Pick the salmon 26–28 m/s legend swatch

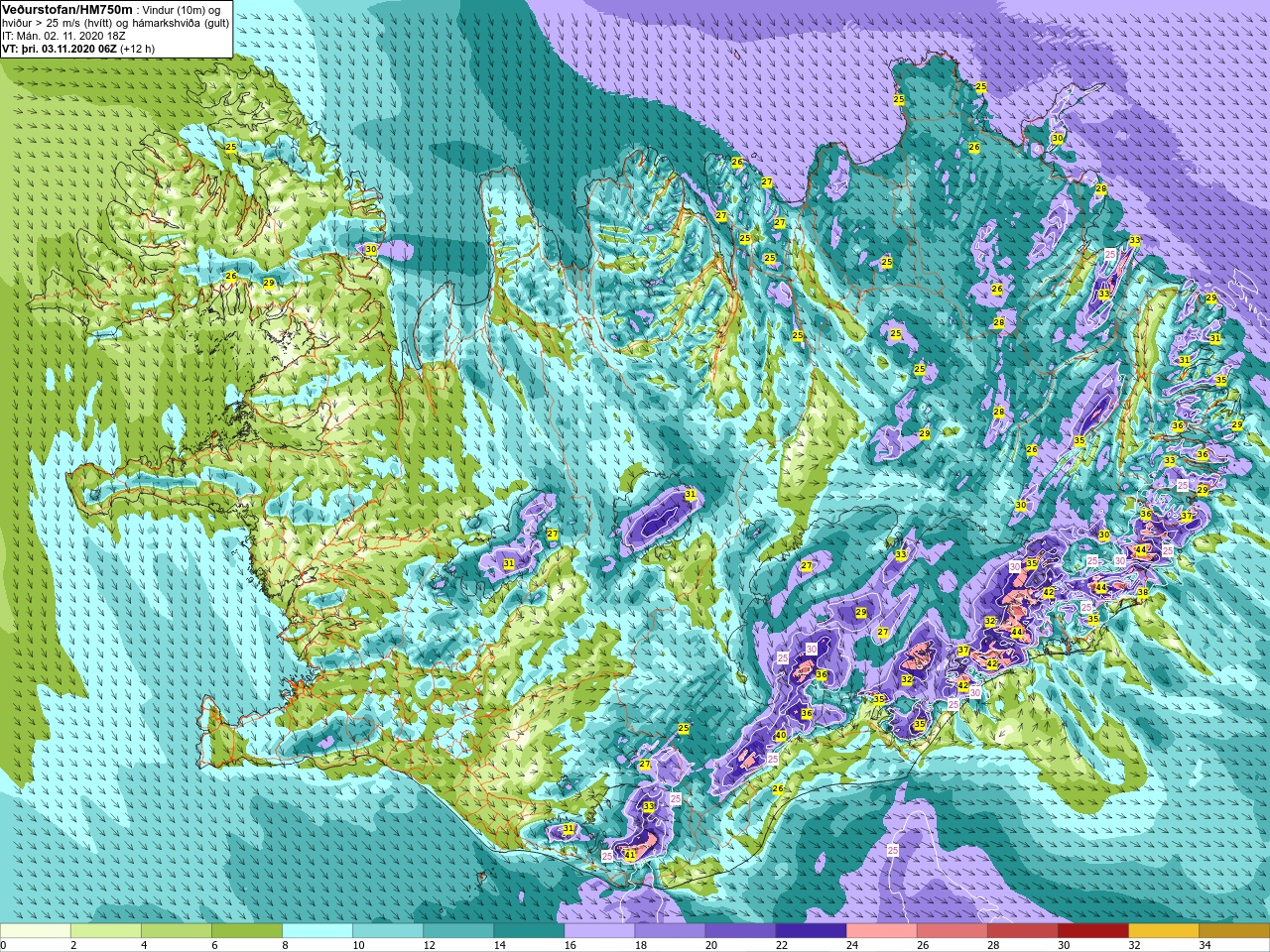[952, 930]
